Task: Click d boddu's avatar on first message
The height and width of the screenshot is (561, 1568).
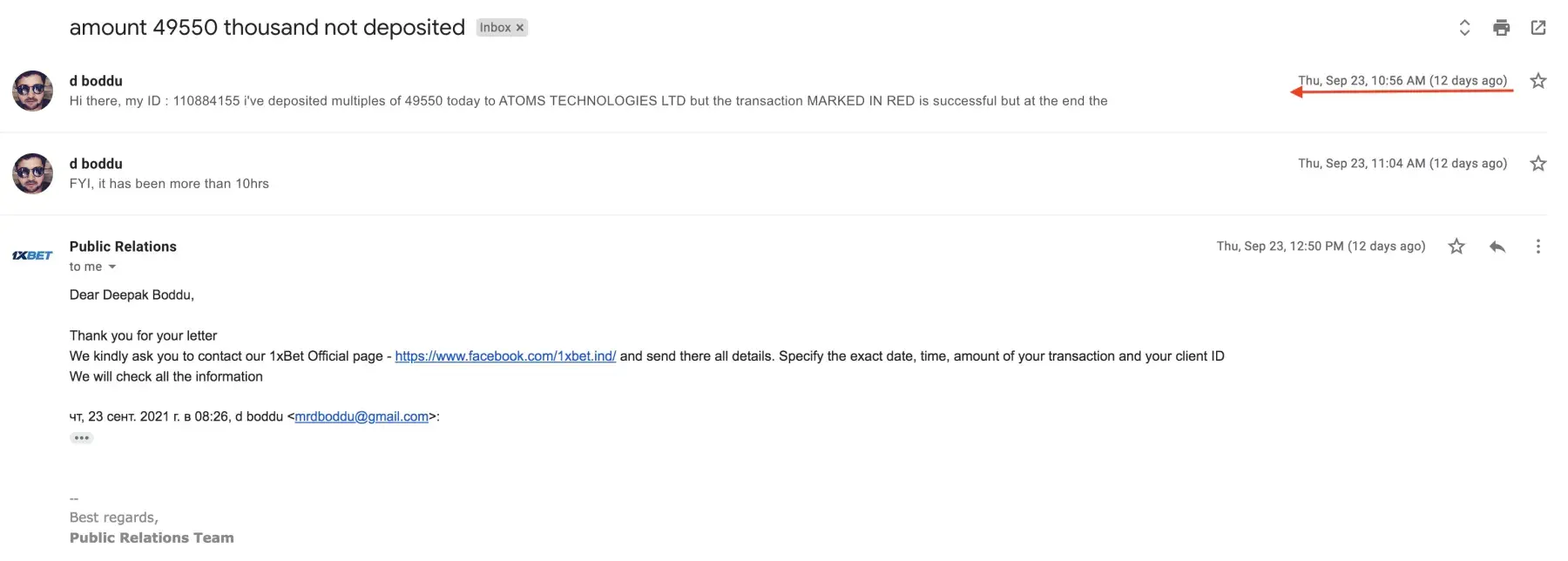Action: click(x=33, y=91)
